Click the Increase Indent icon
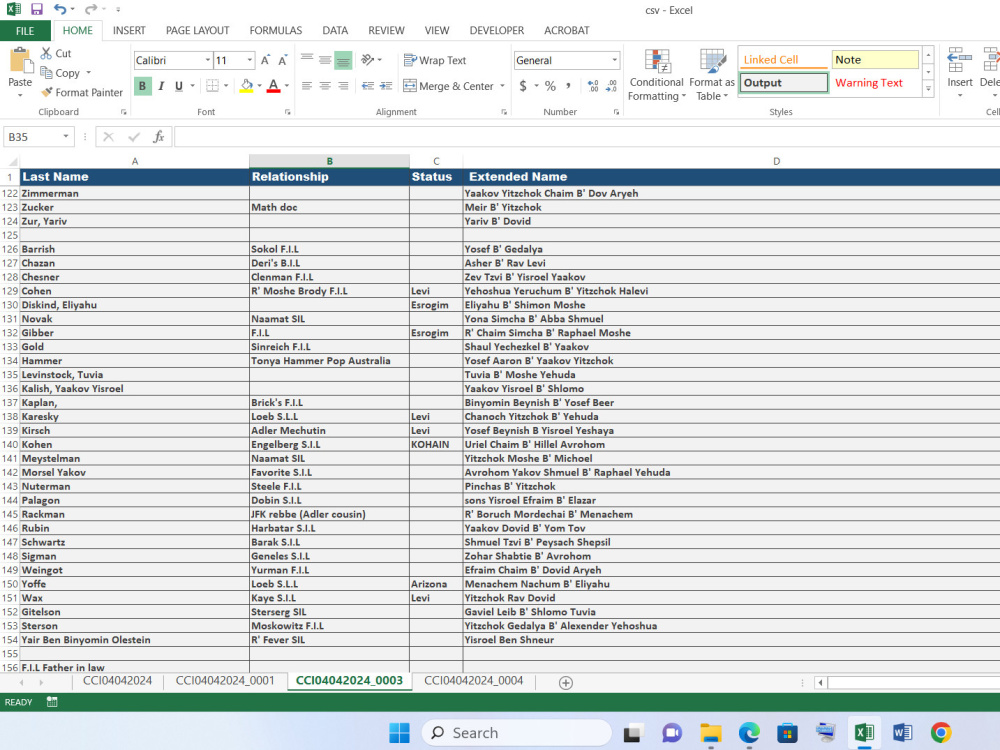 pyautogui.click(x=386, y=85)
